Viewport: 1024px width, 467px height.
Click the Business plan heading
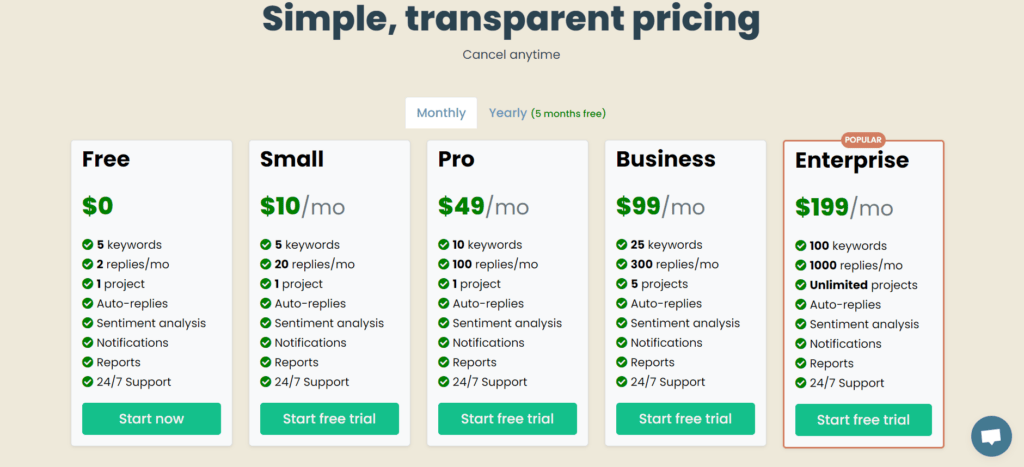point(665,159)
